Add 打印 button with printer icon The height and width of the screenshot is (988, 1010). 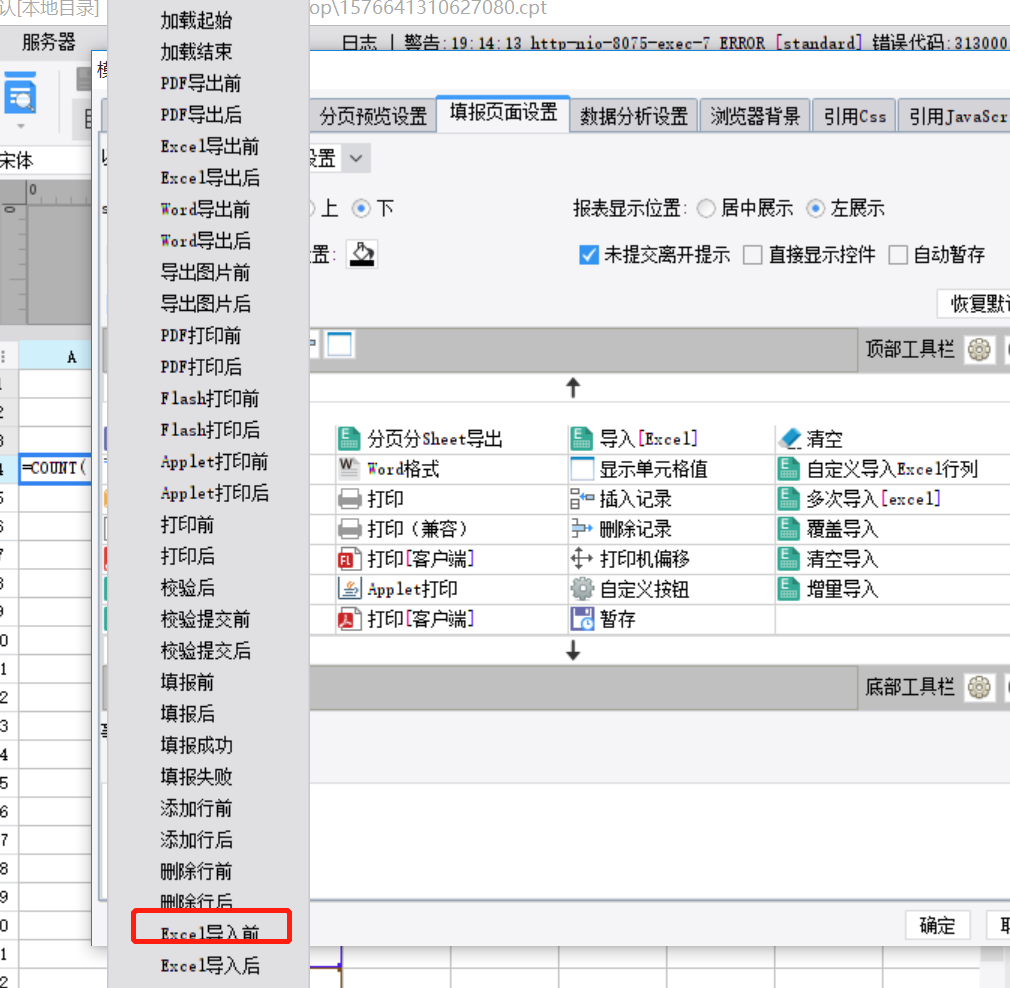(371, 499)
